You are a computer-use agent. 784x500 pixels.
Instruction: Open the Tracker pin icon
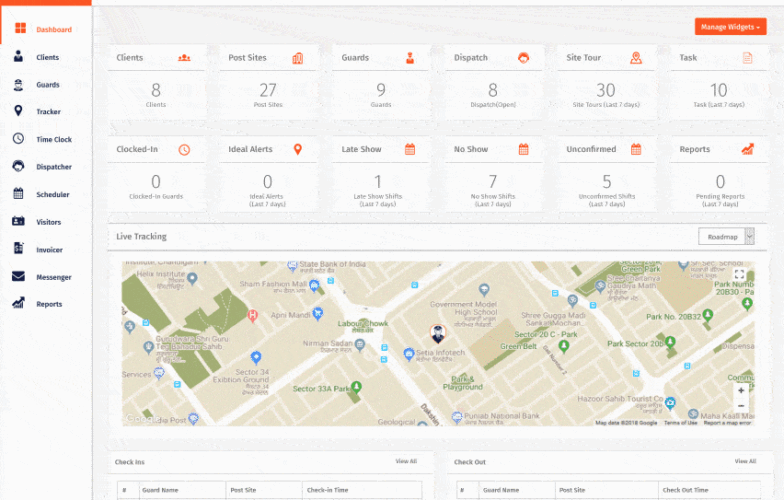[x=18, y=111]
